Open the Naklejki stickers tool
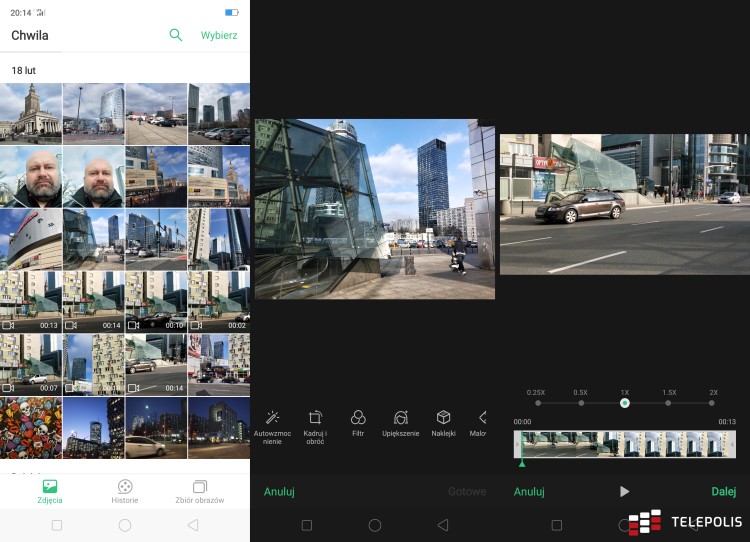750x542 pixels. pos(443,423)
